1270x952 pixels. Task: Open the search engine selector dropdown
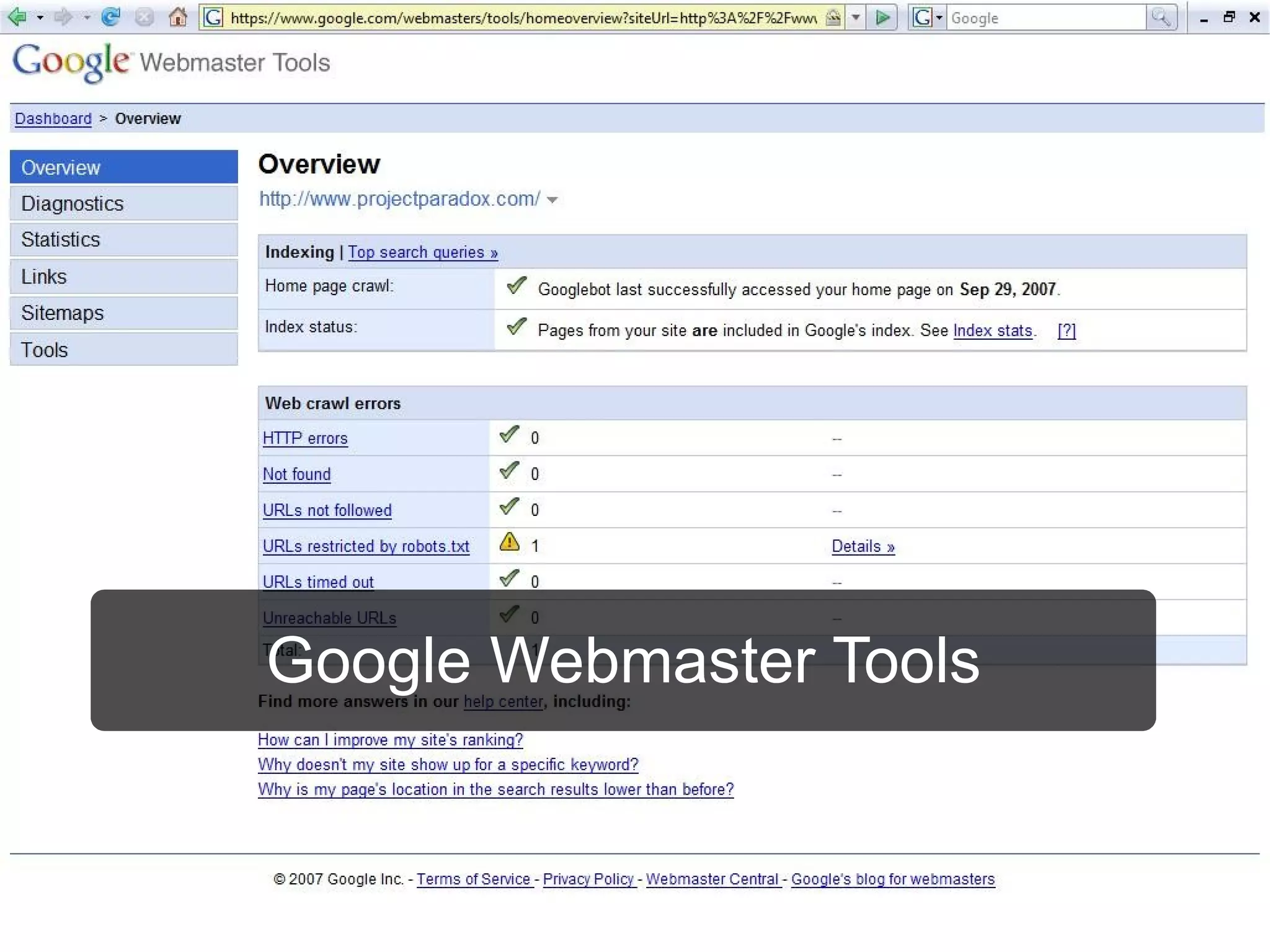[x=939, y=17]
